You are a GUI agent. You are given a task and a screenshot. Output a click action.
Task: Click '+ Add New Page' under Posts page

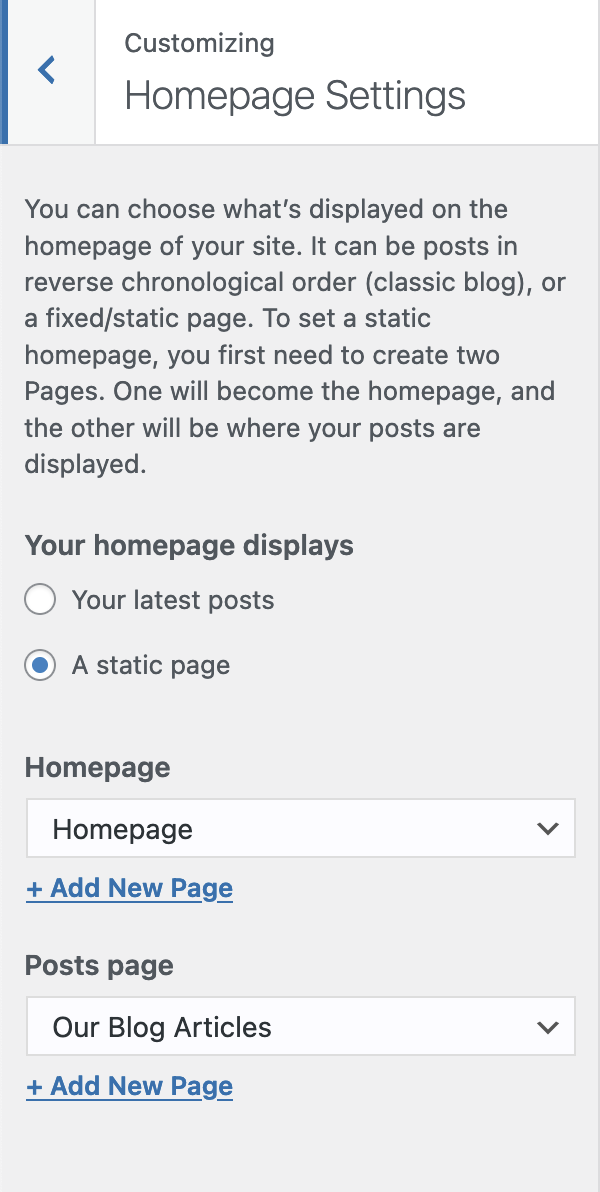coord(129,1086)
